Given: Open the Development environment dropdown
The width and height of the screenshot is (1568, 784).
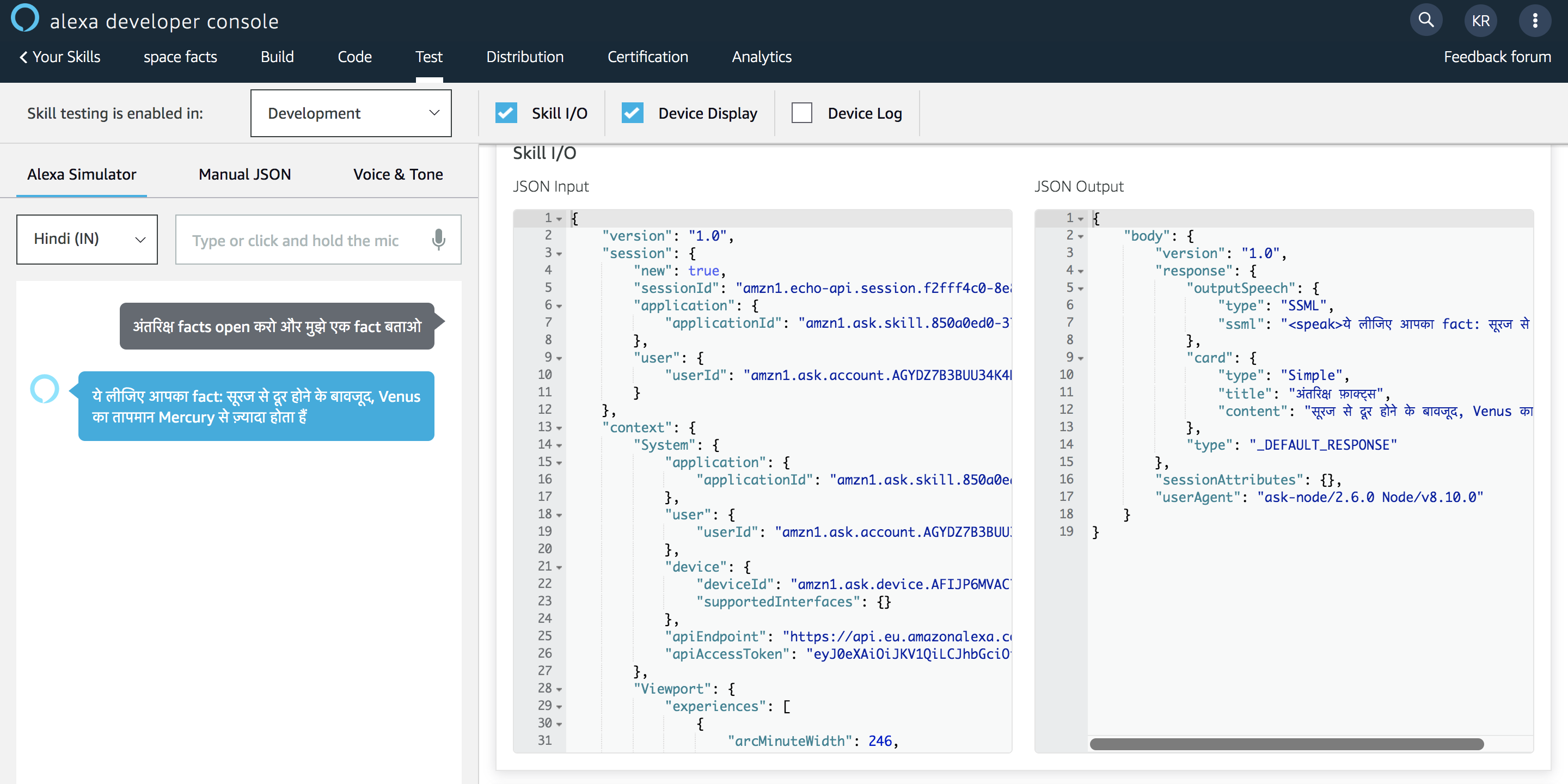Looking at the screenshot, I should tap(351, 113).
